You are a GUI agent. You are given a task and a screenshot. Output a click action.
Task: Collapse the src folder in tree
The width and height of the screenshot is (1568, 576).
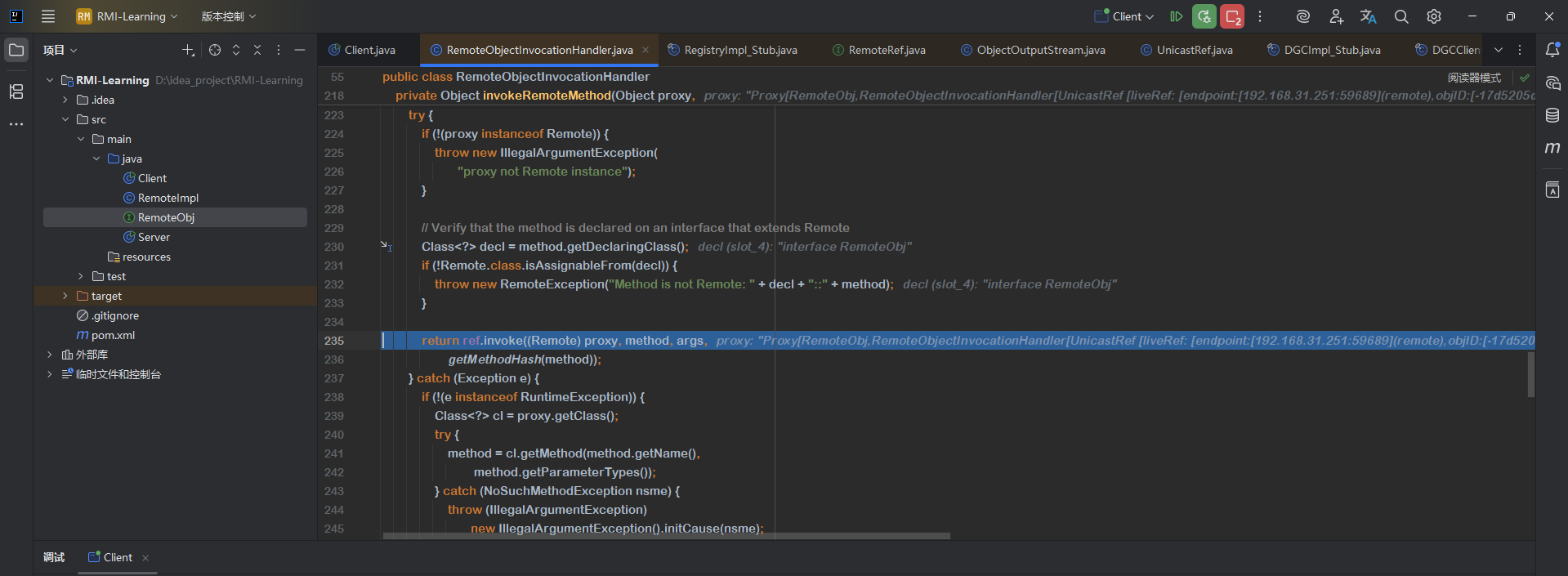point(65,119)
